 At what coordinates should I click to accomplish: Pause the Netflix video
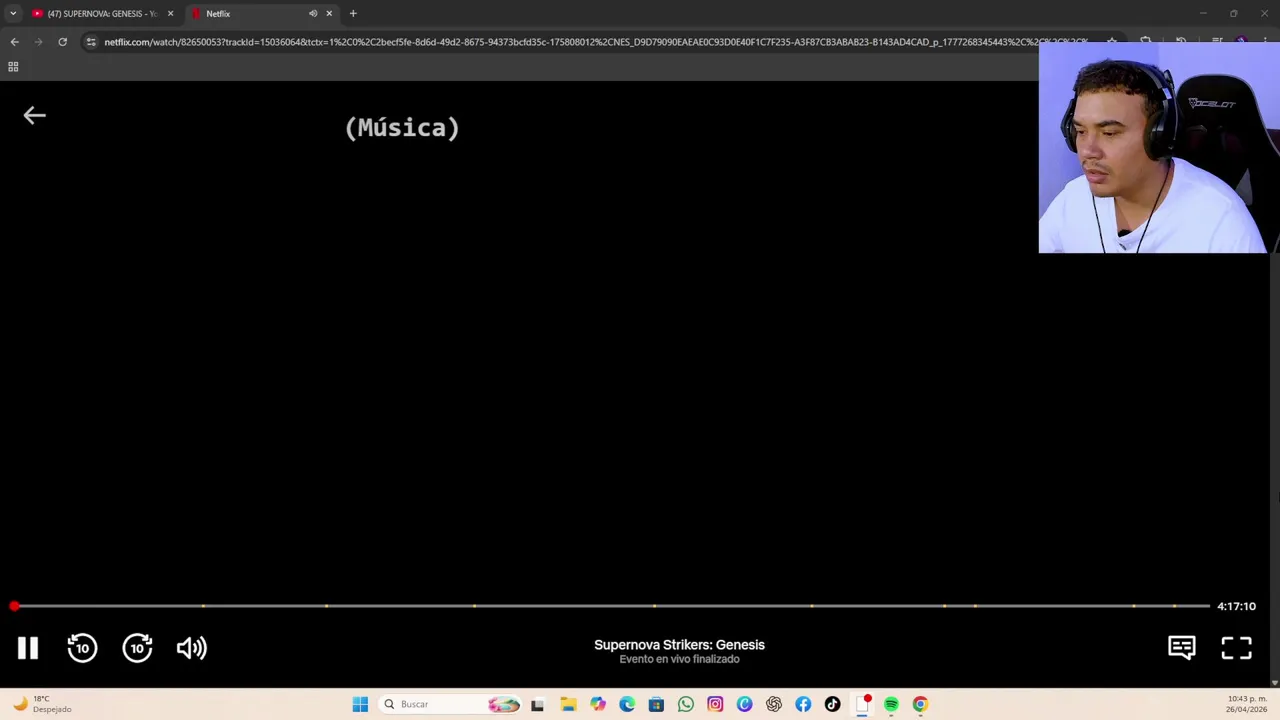28,648
